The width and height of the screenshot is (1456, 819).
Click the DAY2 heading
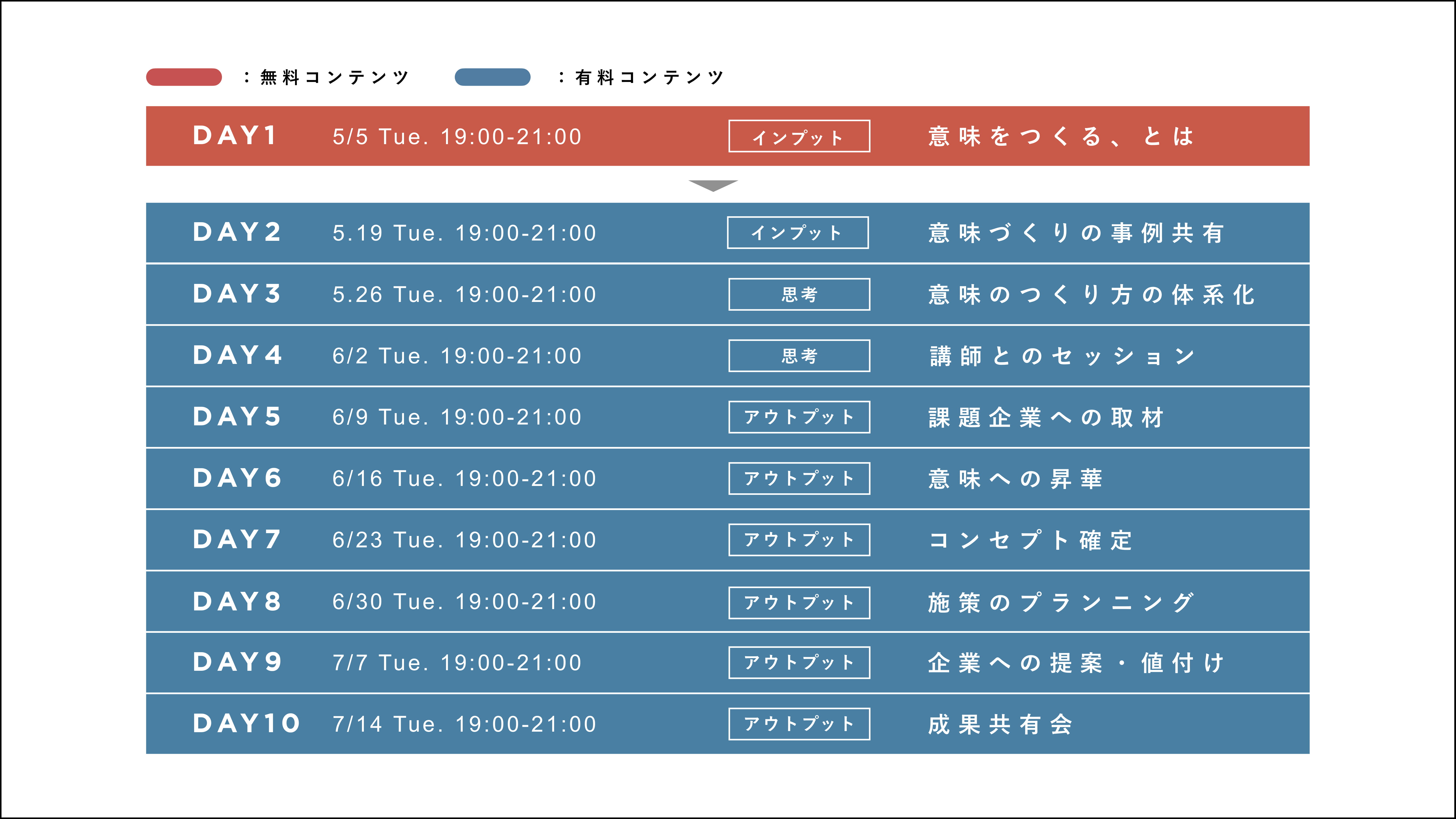237,232
